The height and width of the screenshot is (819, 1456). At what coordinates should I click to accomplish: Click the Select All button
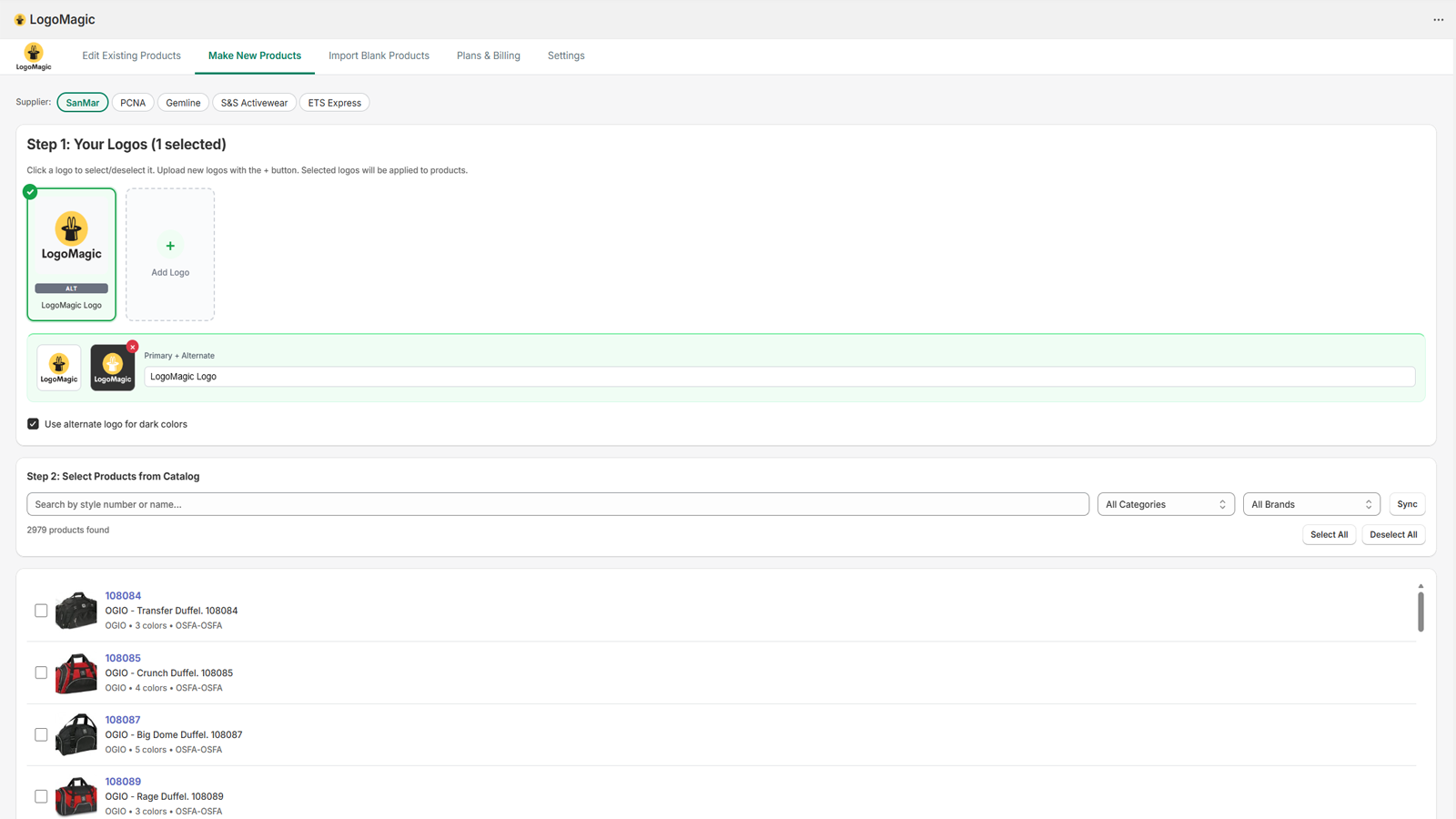1329,534
